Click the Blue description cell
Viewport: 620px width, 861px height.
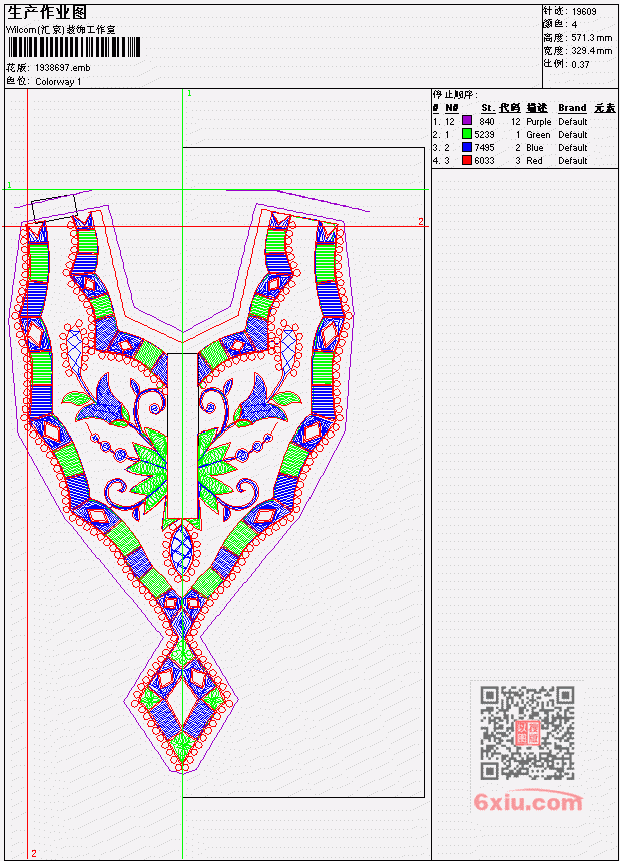click(535, 148)
